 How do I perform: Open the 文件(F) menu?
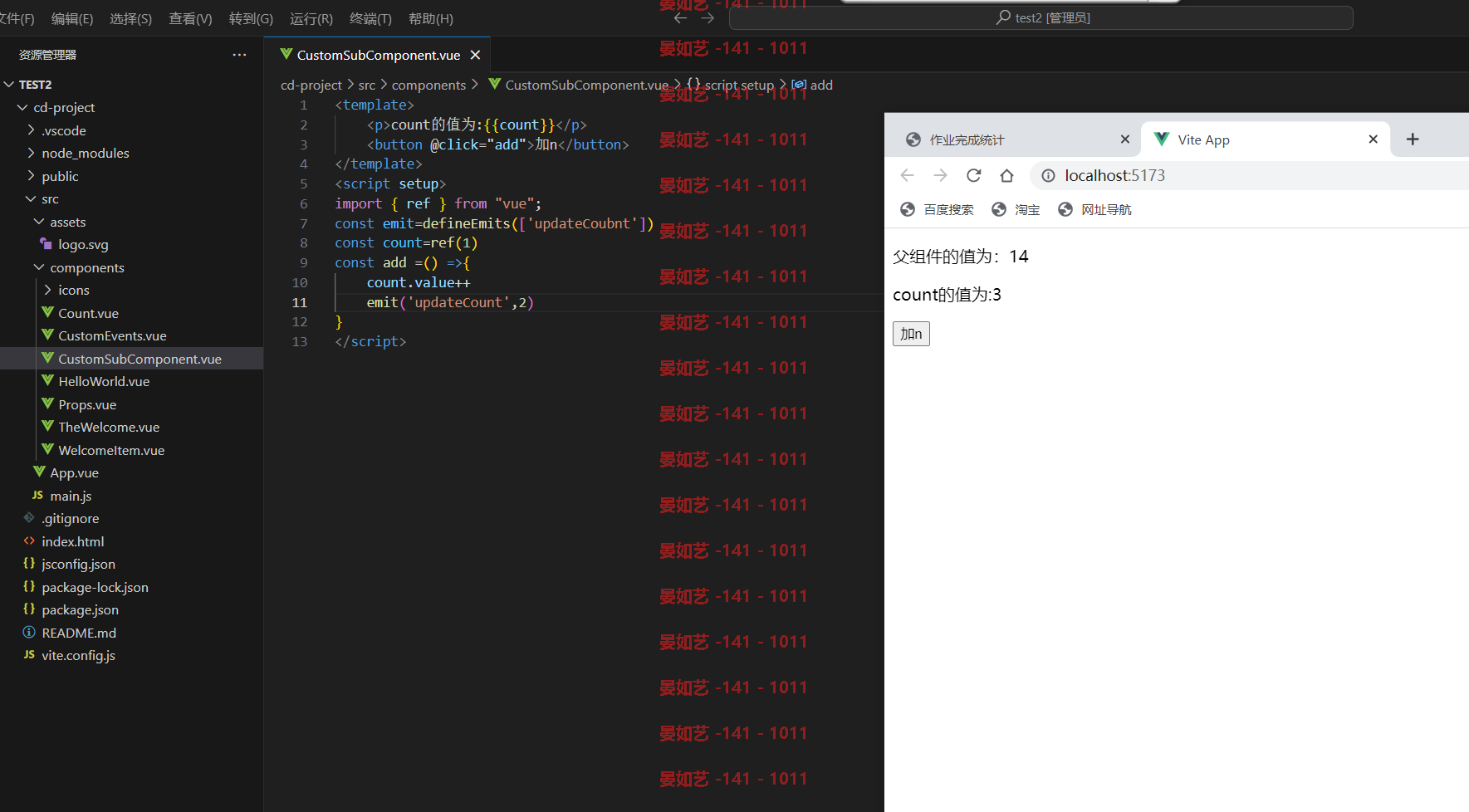click(17, 18)
